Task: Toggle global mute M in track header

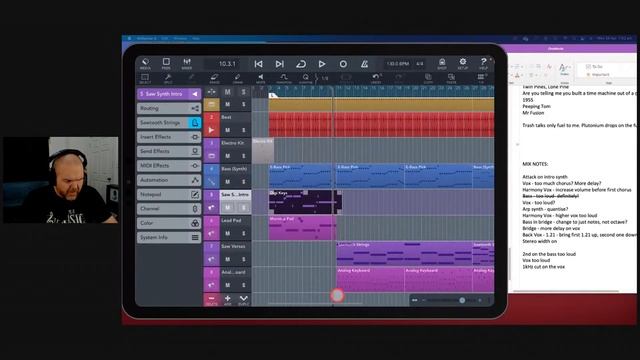Action: [227, 92]
